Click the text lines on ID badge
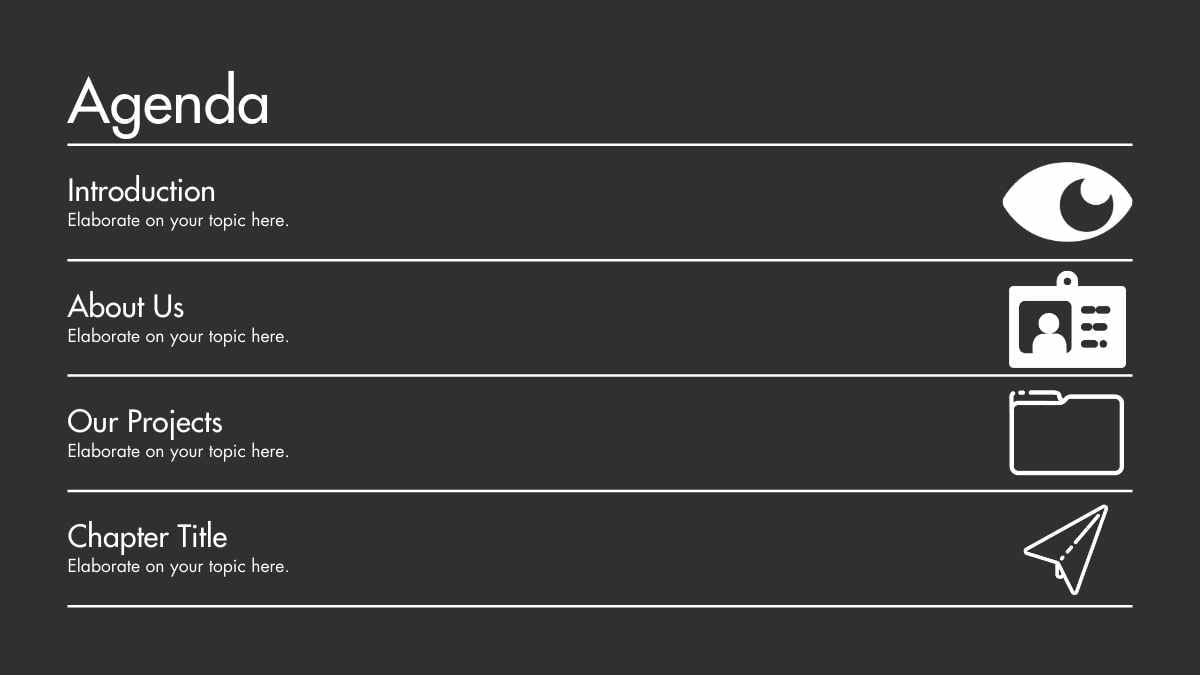The height and width of the screenshot is (675, 1200). pos(1095,327)
